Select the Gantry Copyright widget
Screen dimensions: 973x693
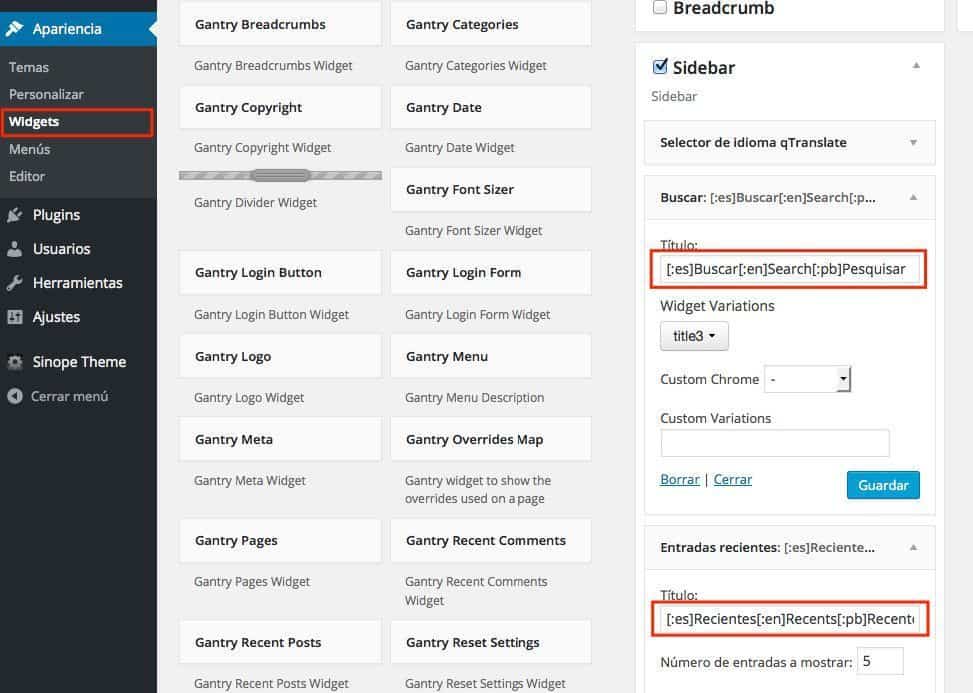[280, 107]
